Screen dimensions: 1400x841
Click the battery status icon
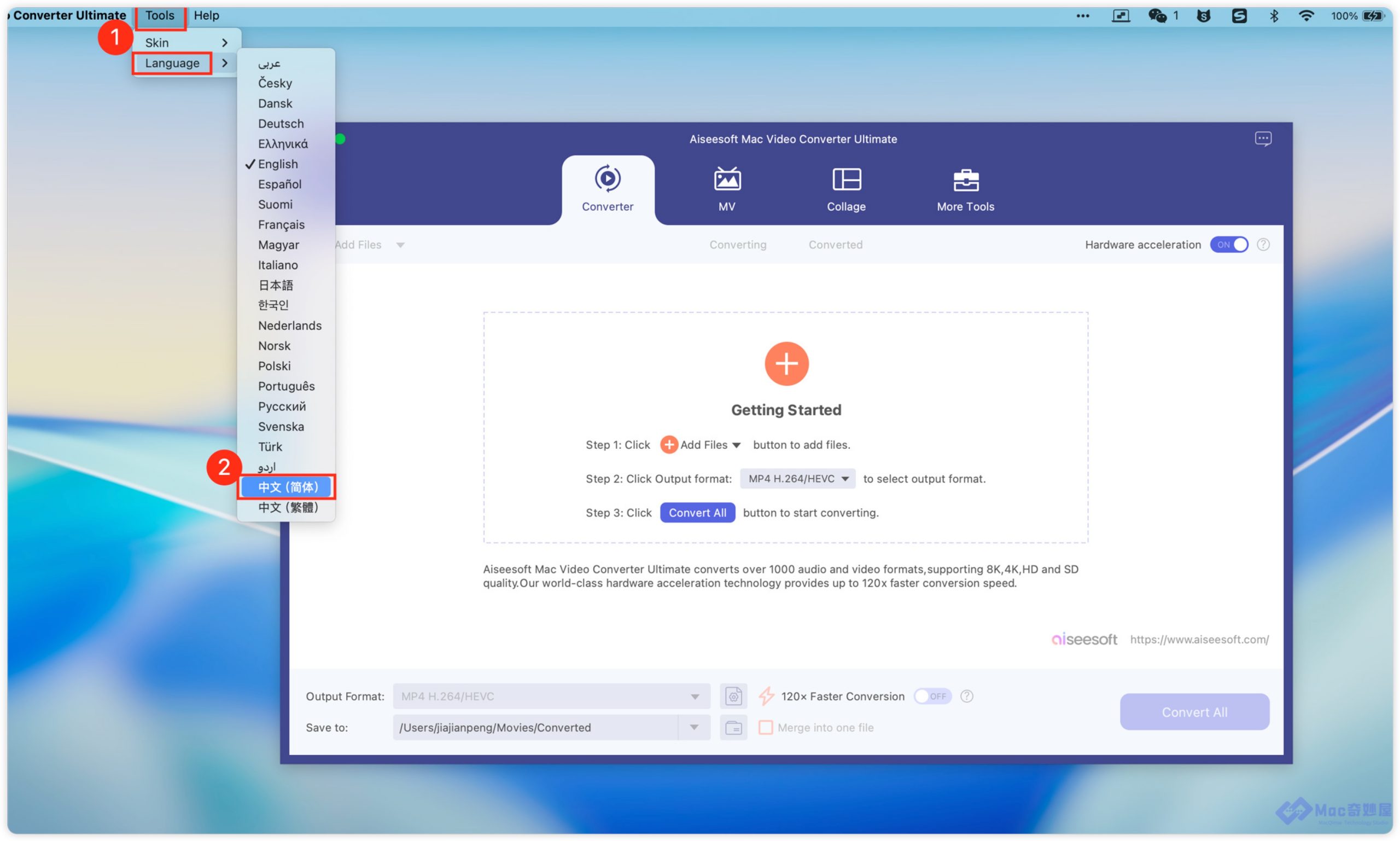tap(1373, 15)
